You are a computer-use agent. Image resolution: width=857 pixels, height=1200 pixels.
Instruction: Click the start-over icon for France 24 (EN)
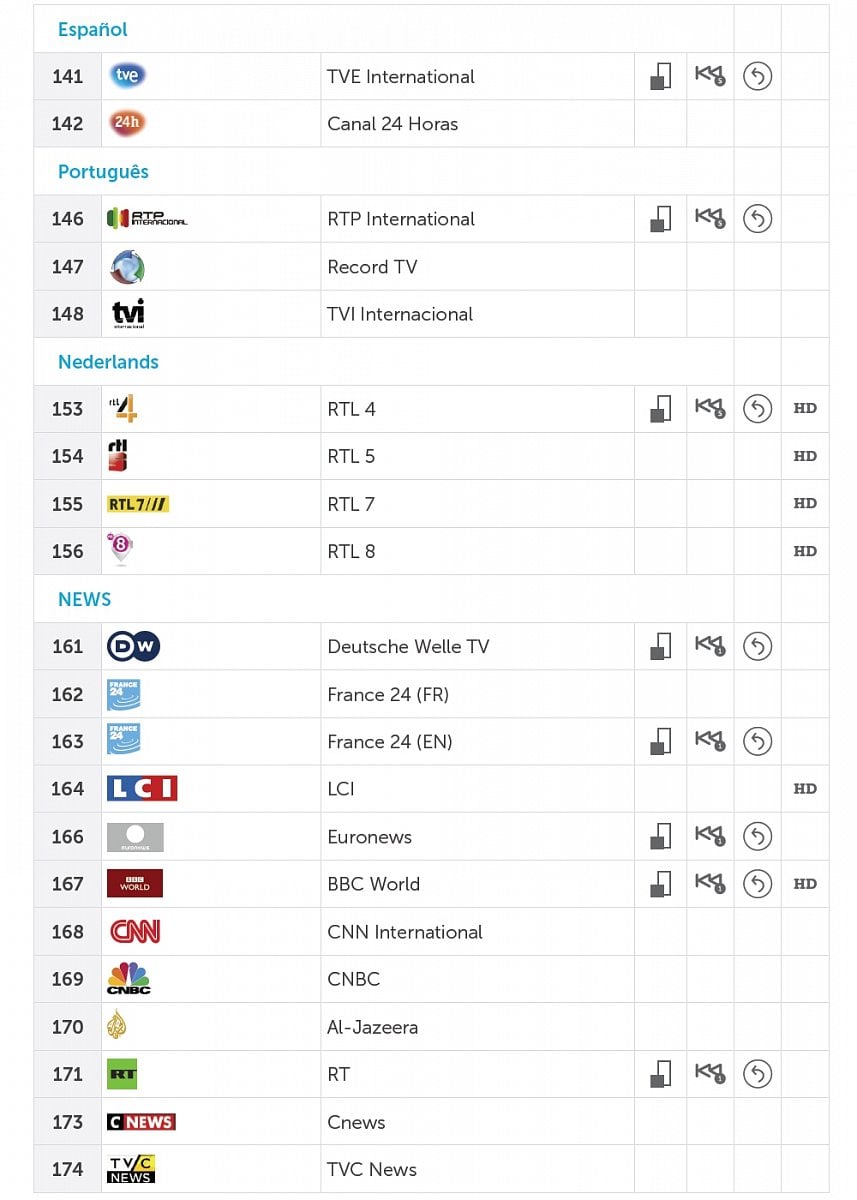tap(709, 741)
